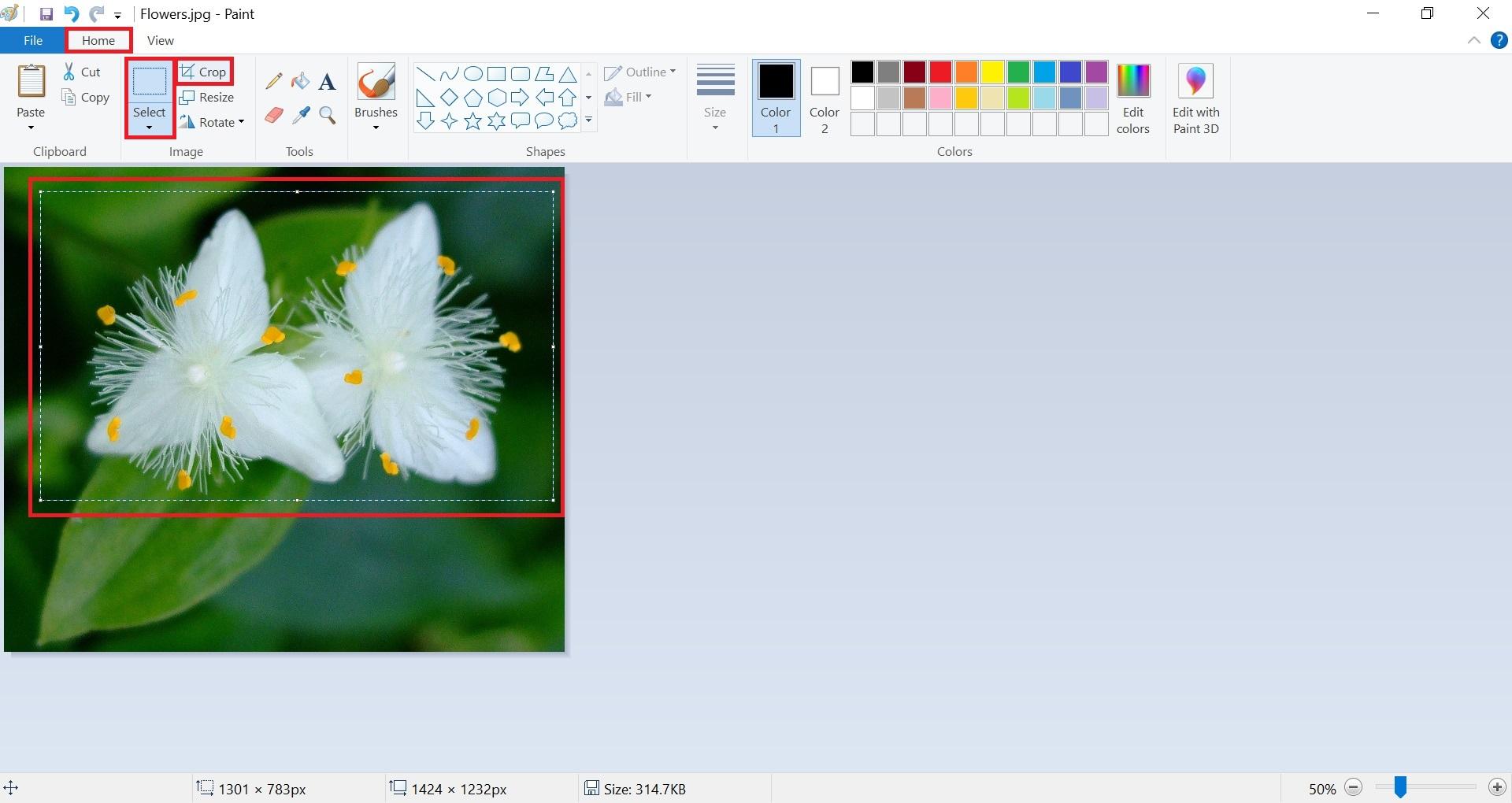
Task: Expand the Paste options dropdown arrow
Action: (x=31, y=128)
